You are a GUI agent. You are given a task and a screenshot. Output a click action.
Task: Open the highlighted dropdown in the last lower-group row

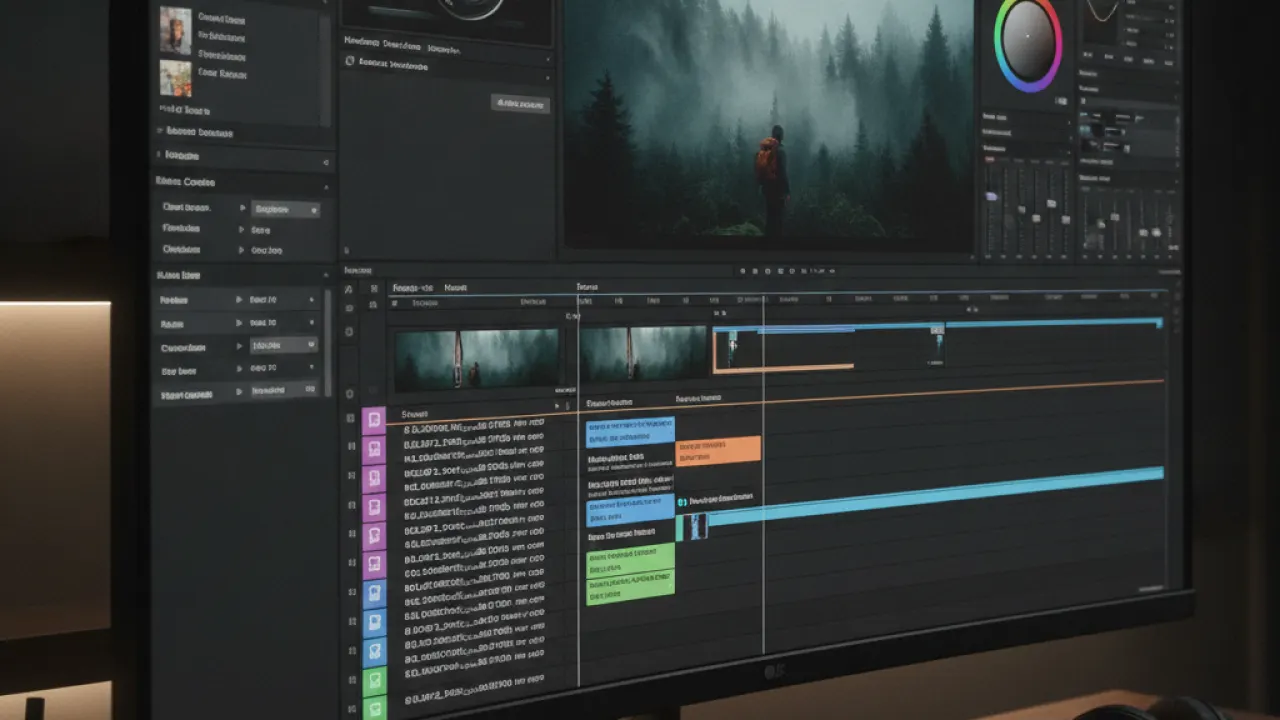pos(284,391)
